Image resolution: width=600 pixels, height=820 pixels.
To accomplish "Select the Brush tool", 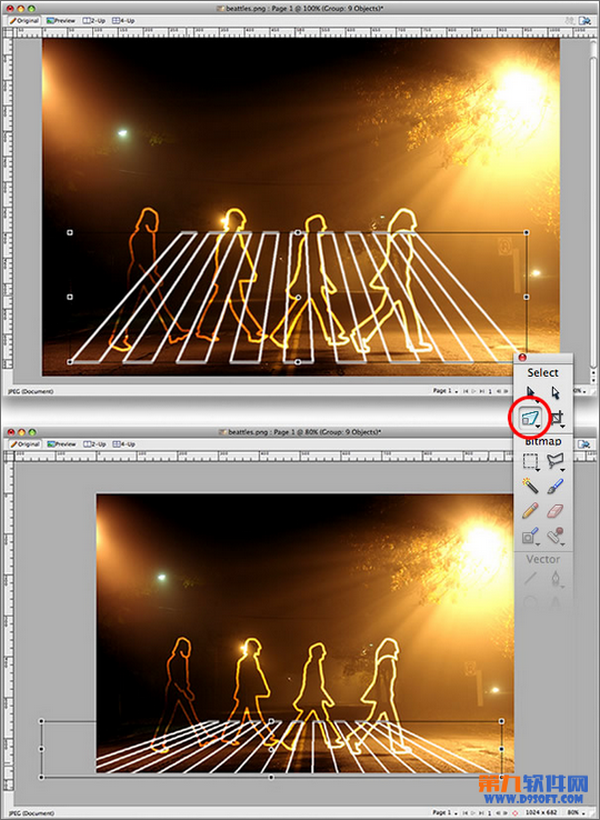I will coord(557,486).
